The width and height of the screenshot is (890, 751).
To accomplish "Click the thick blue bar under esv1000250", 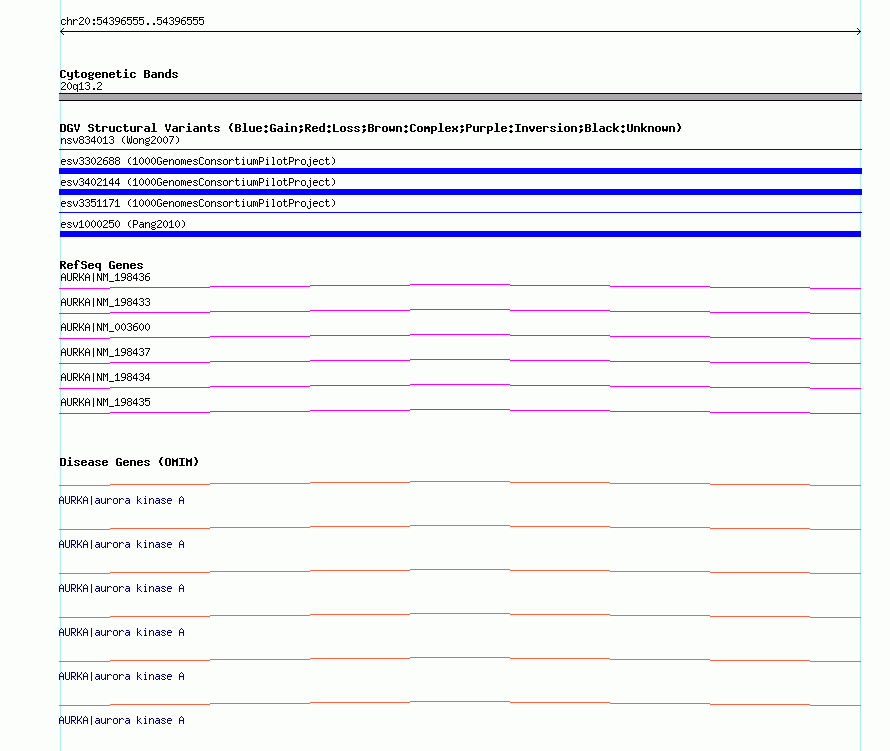I will (x=460, y=234).
